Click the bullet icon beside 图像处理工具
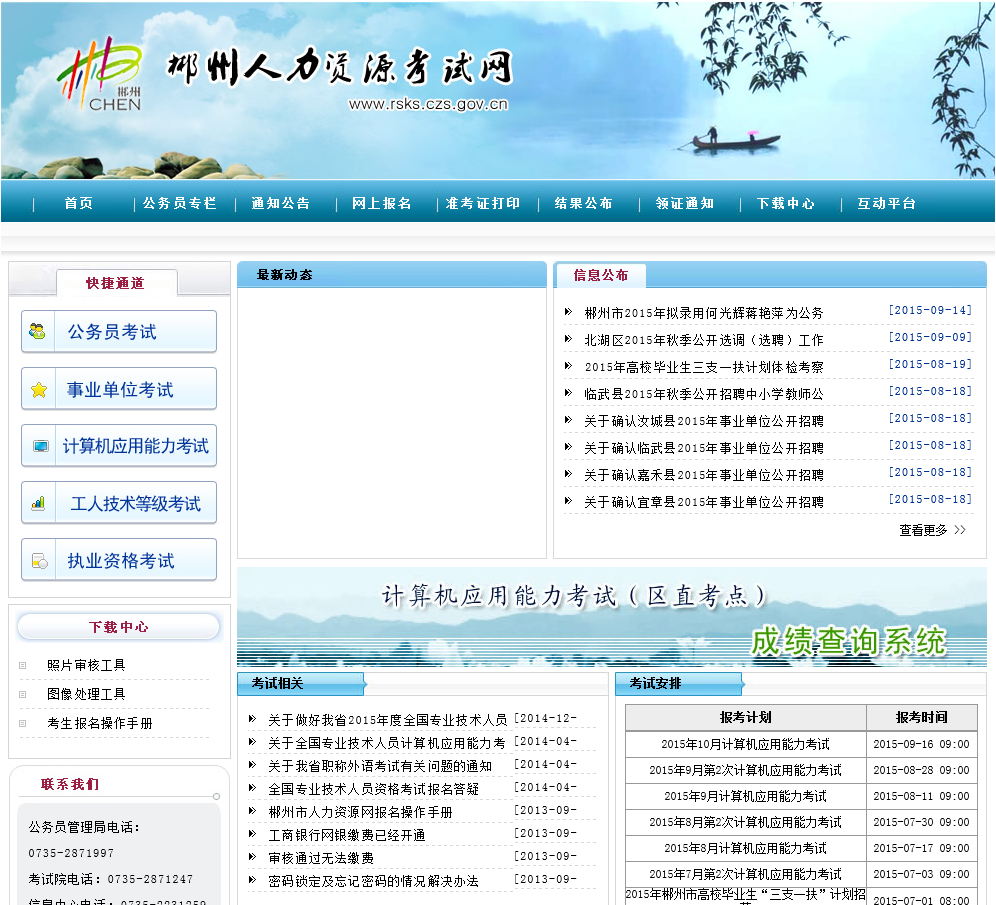The image size is (996, 905). [x=23, y=694]
